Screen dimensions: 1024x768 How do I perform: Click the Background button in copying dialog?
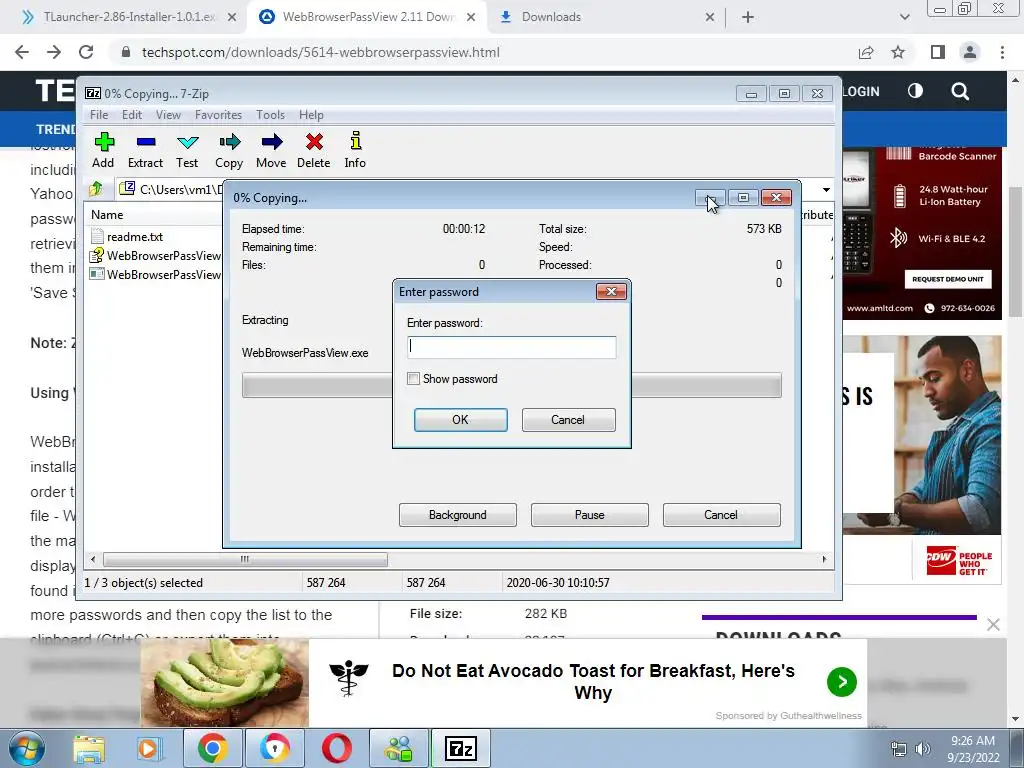tap(458, 515)
